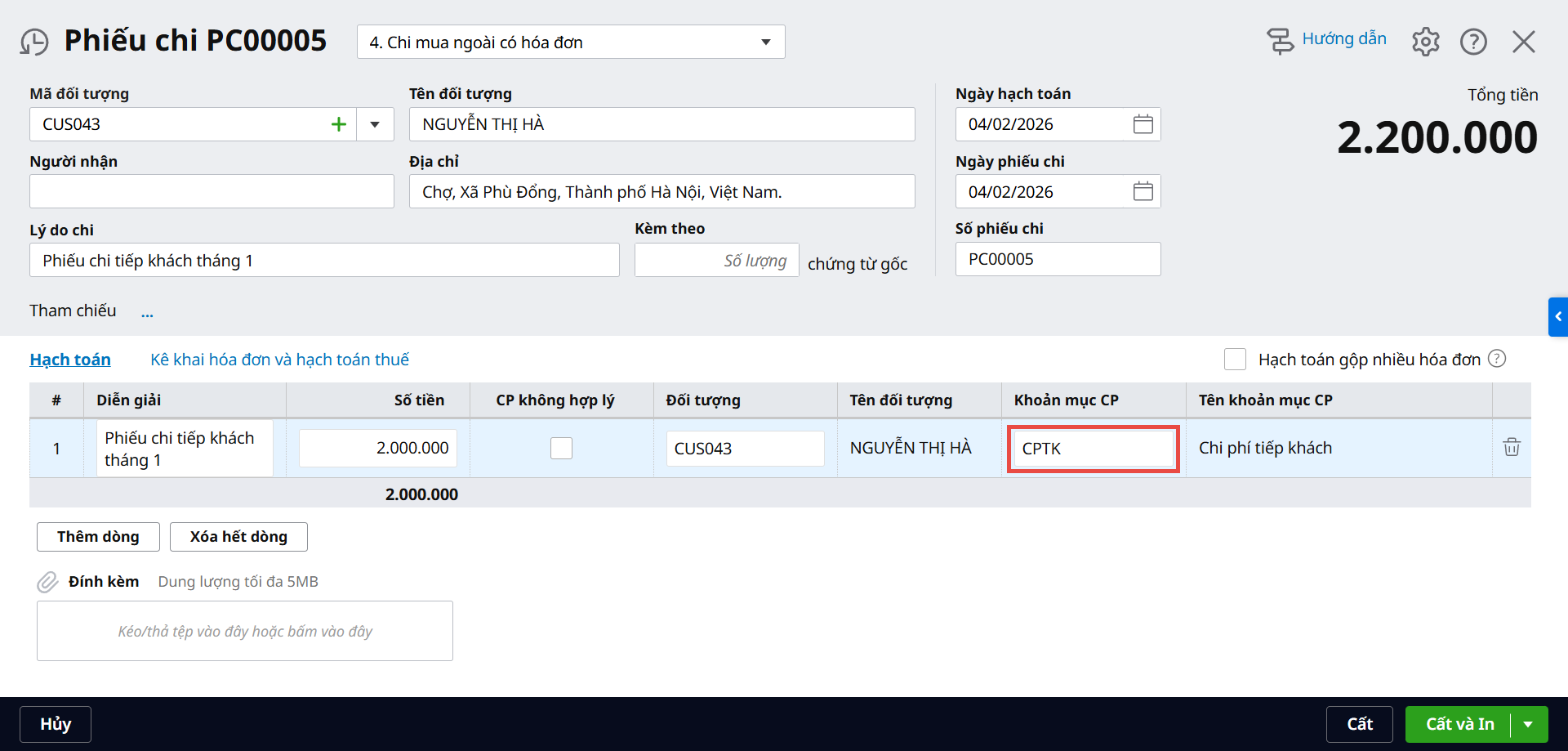Open the Ngày phiếu chi calendar picker
The width and height of the screenshot is (1568, 751).
tap(1143, 192)
